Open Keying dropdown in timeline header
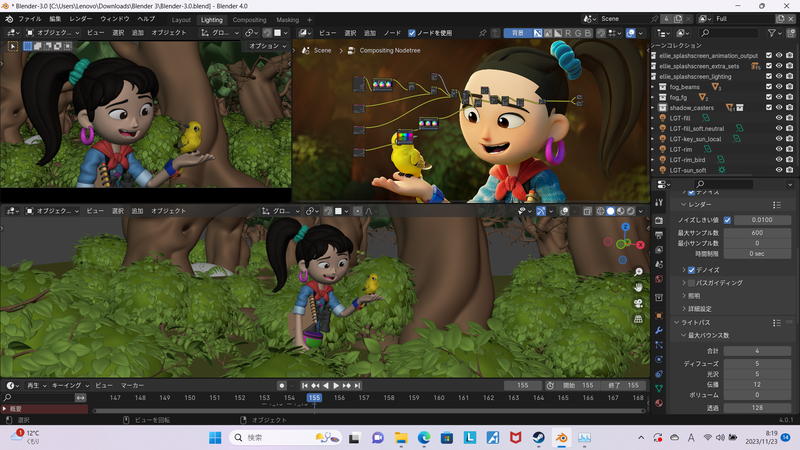 [70, 386]
